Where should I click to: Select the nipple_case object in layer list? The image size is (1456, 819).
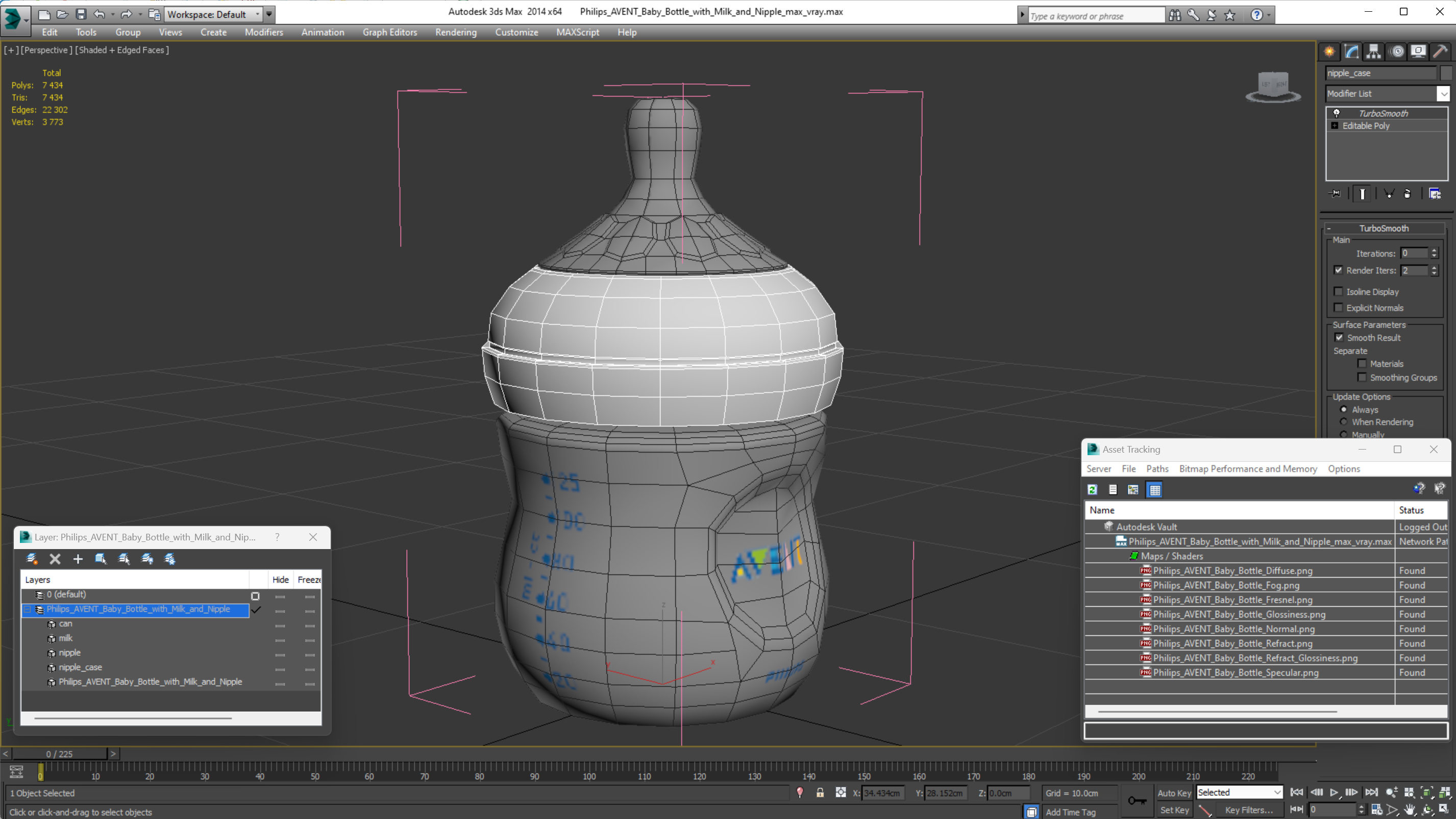80,667
